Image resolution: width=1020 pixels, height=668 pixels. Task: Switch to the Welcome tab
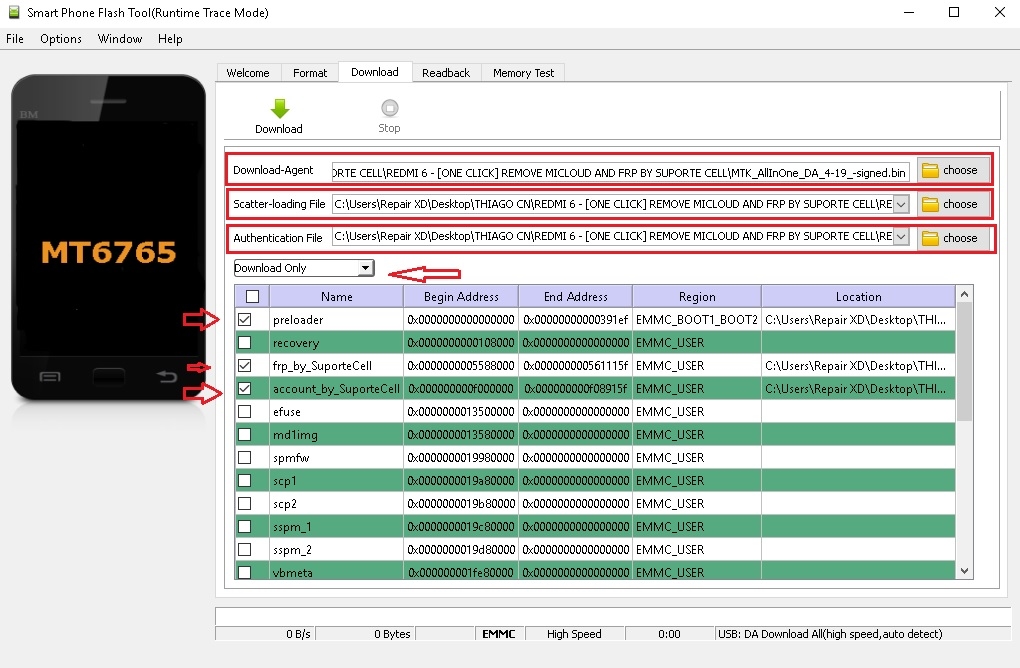248,73
